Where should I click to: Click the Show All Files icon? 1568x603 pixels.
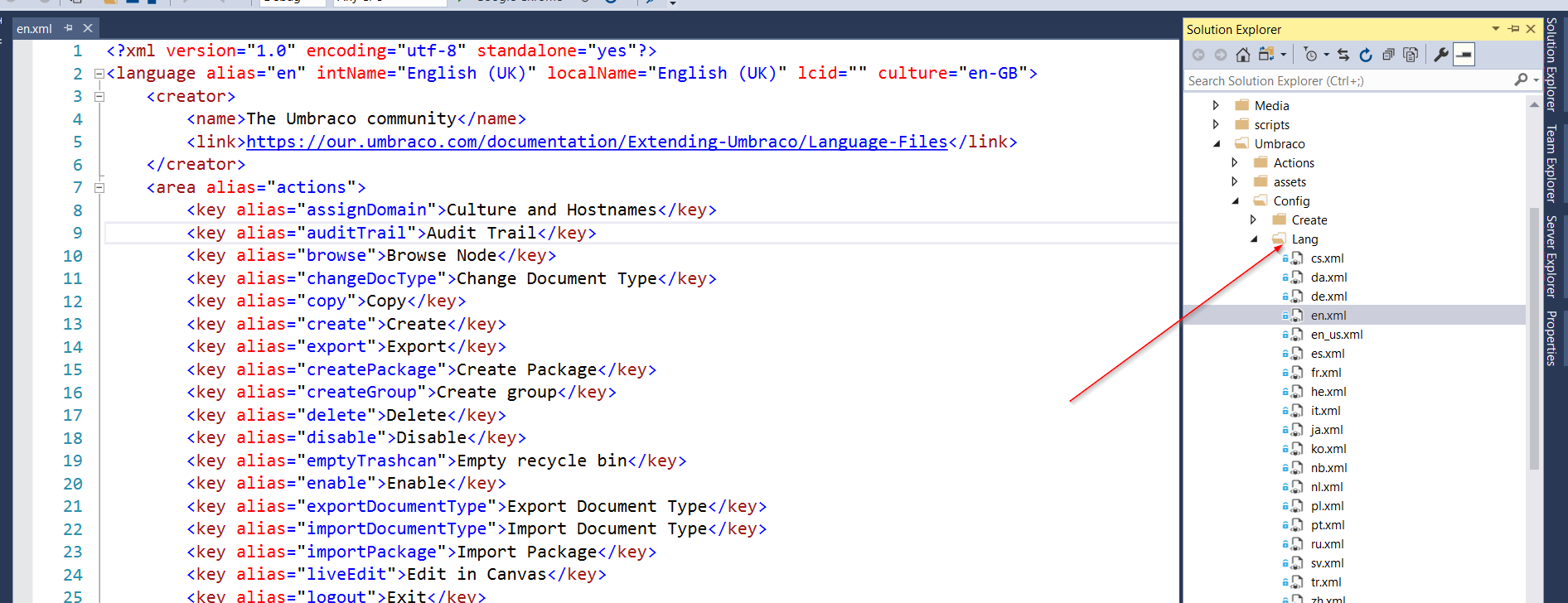click(x=1411, y=55)
